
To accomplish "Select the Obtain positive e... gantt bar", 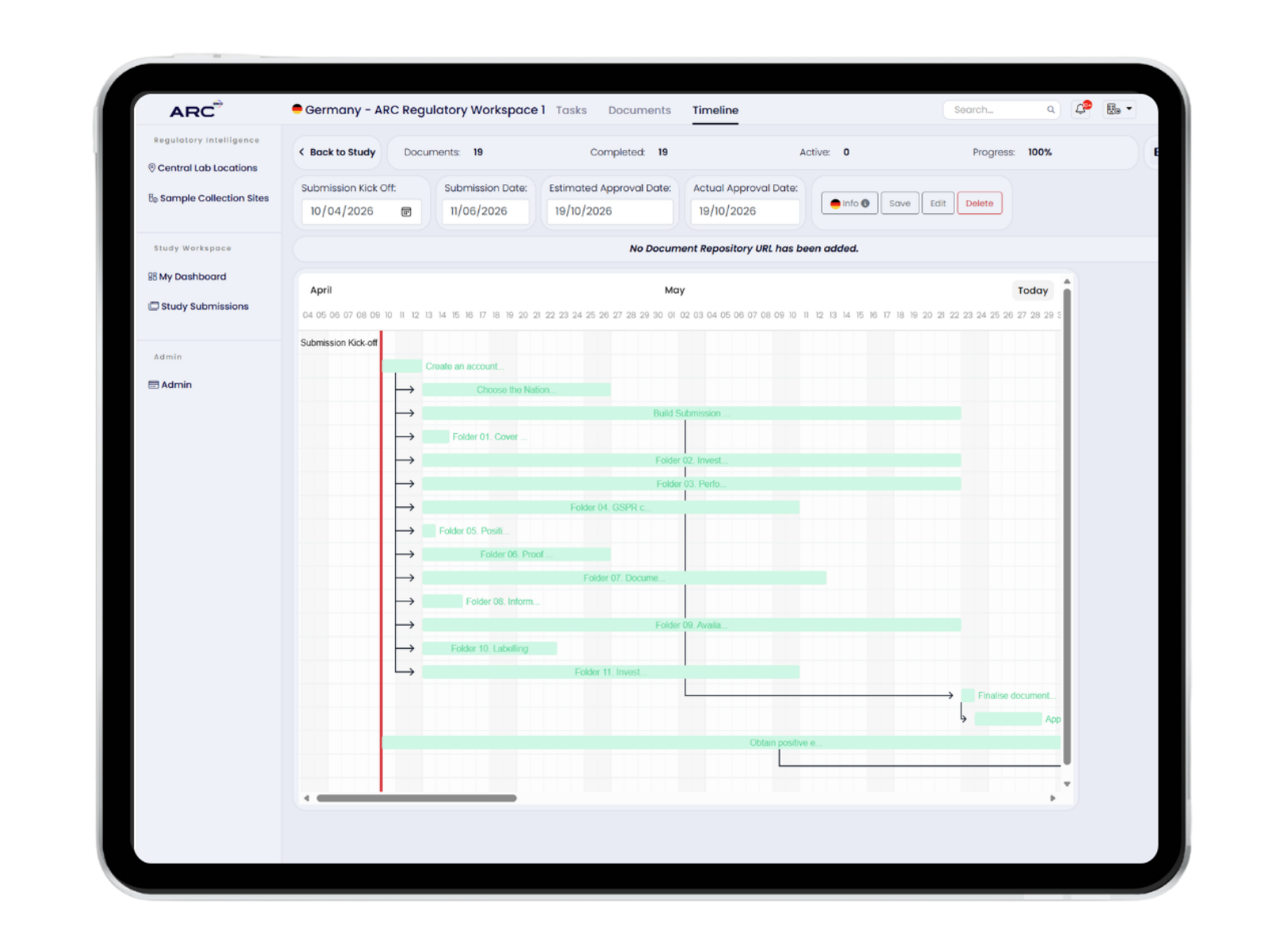I will [x=721, y=743].
